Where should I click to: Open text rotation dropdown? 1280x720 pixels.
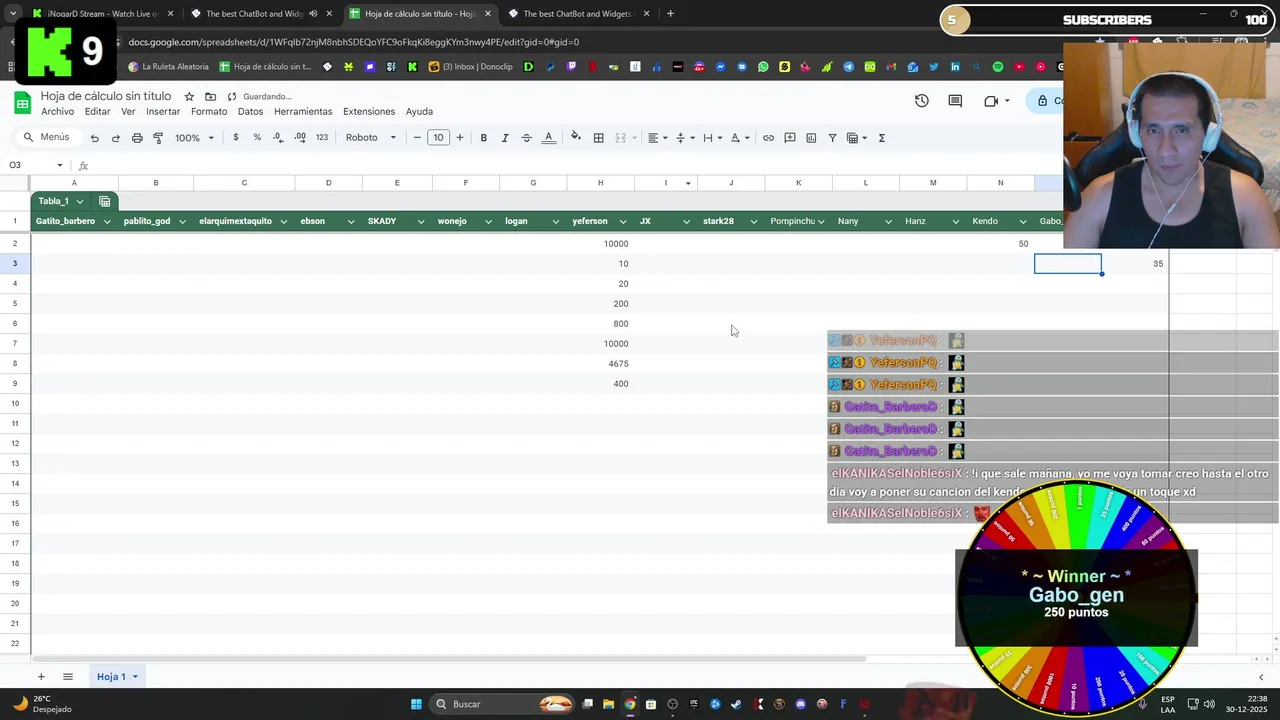[x=738, y=138]
